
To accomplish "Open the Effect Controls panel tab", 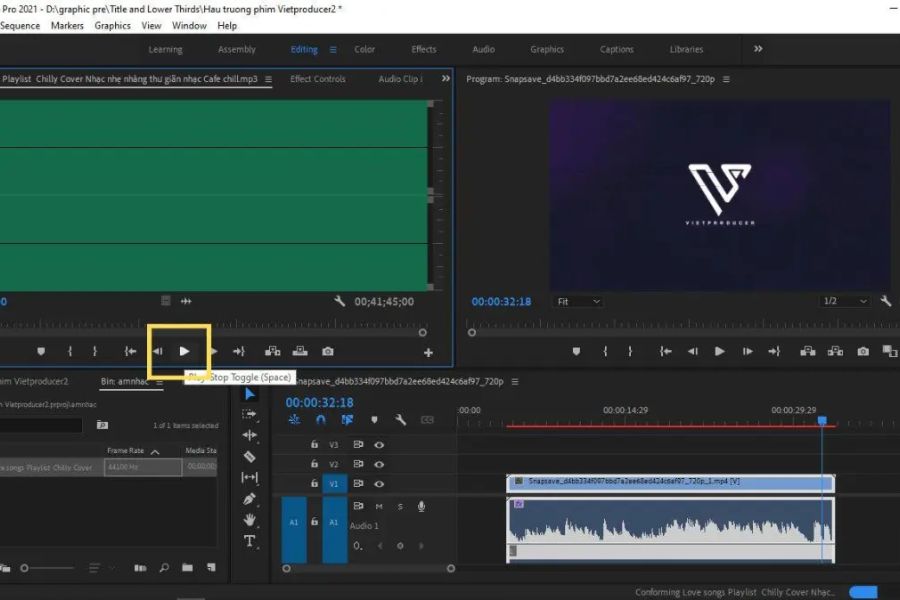I will [x=317, y=79].
